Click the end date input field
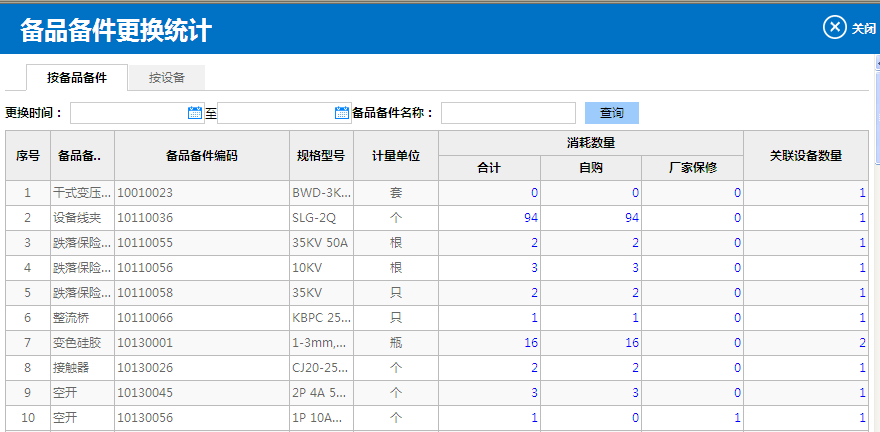 (x=275, y=113)
